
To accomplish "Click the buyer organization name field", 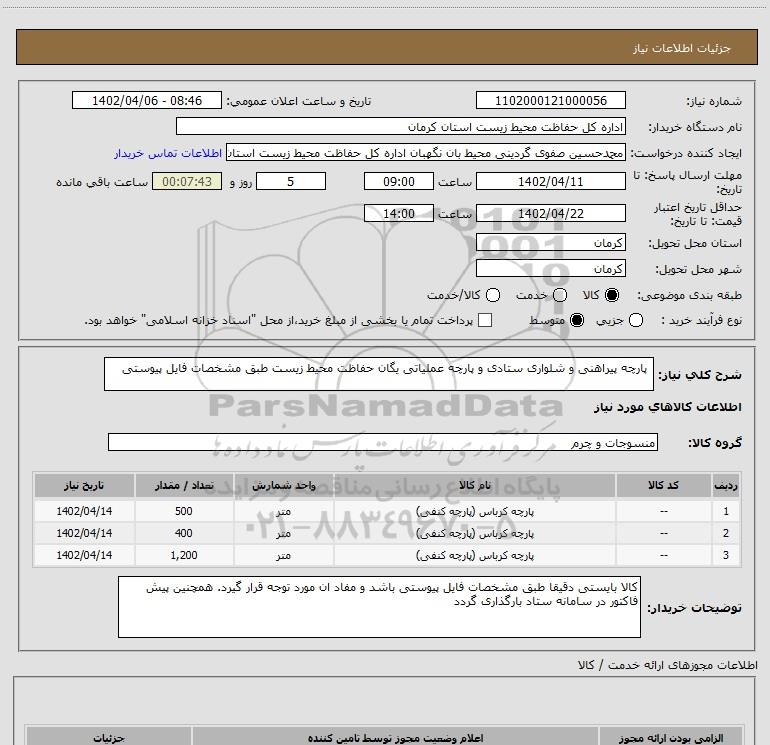I will (x=401, y=127).
